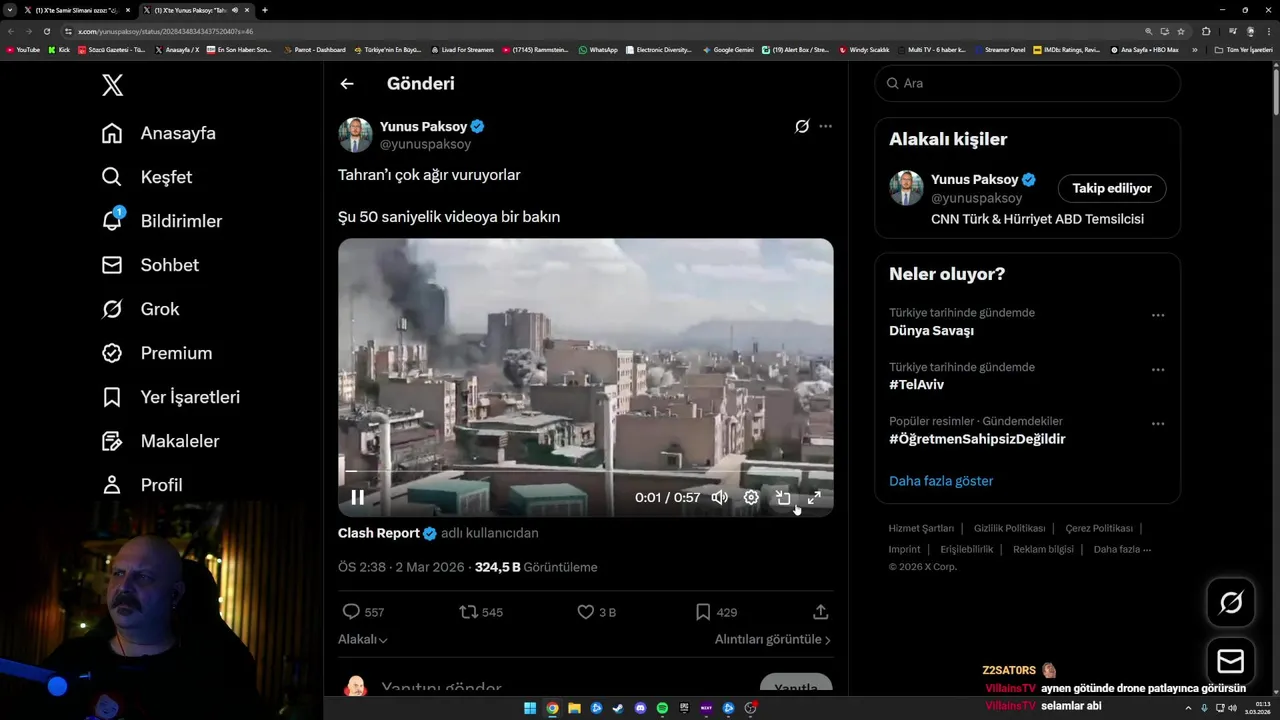Switch to Samir Slimani browser tab
Viewport: 1280px width, 720px height.
(x=78, y=10)
